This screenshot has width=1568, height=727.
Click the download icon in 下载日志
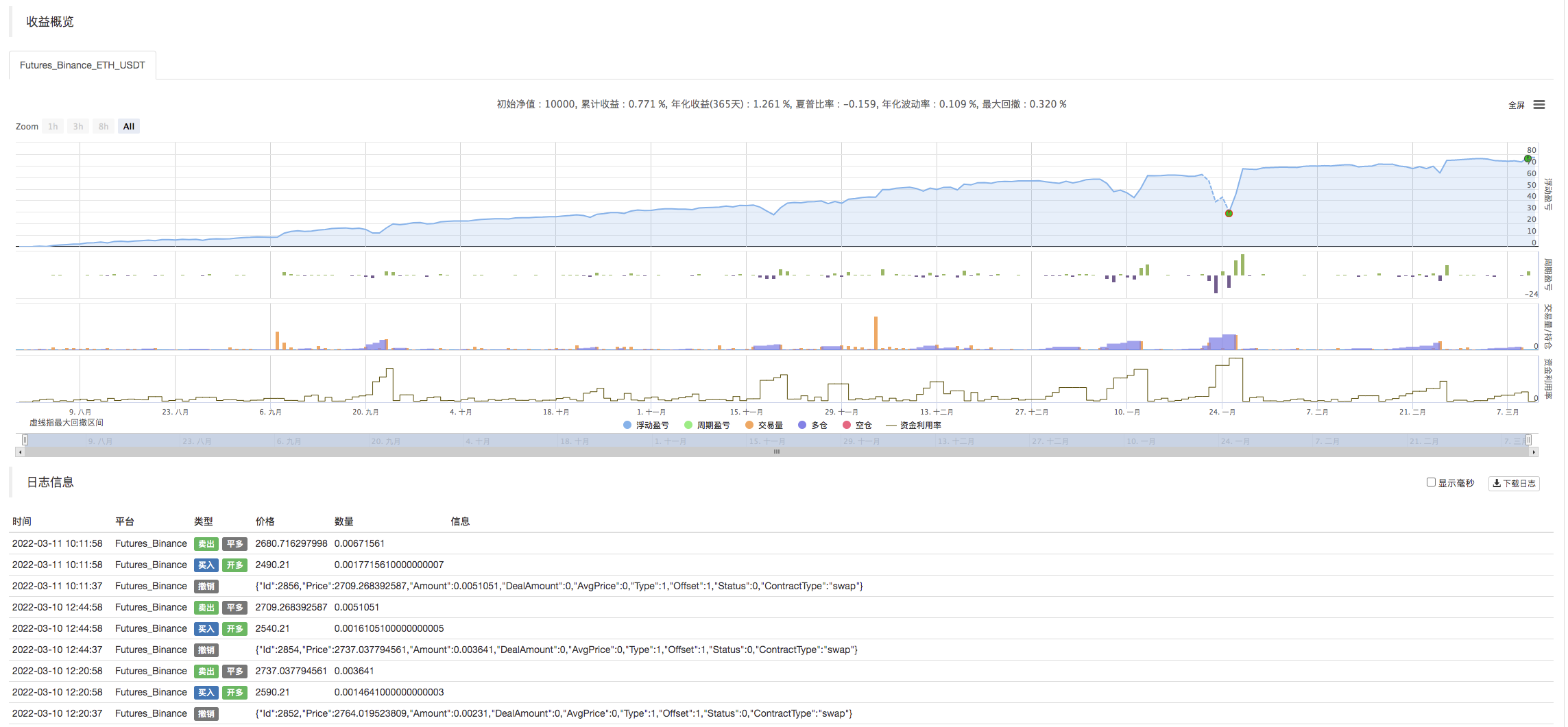point(1497,484)
